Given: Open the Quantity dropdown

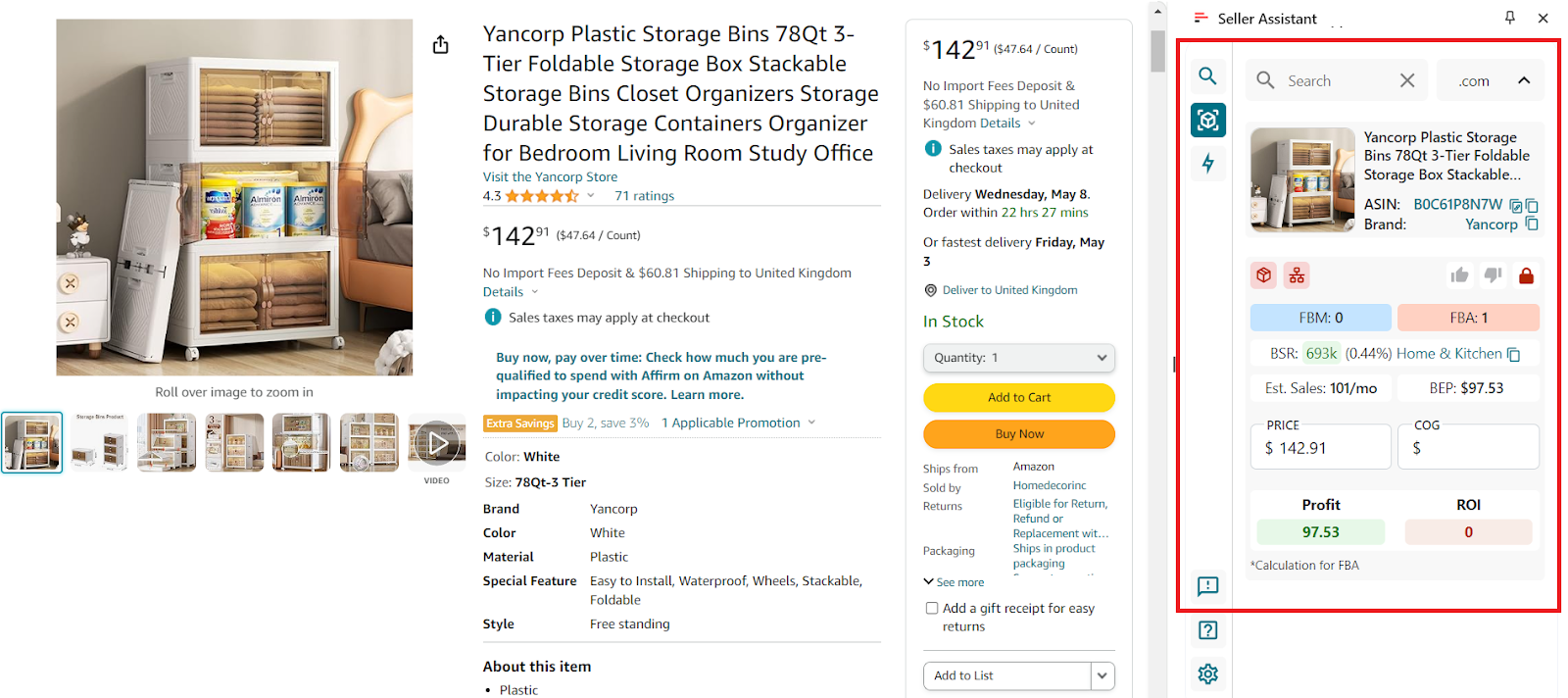Looking at the screenshot, I should [1018, 357].
